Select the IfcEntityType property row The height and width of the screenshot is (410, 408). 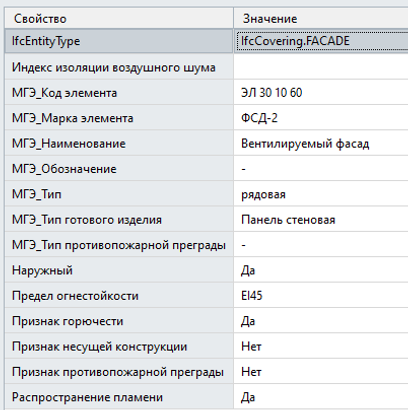click(x=119, y=41)
